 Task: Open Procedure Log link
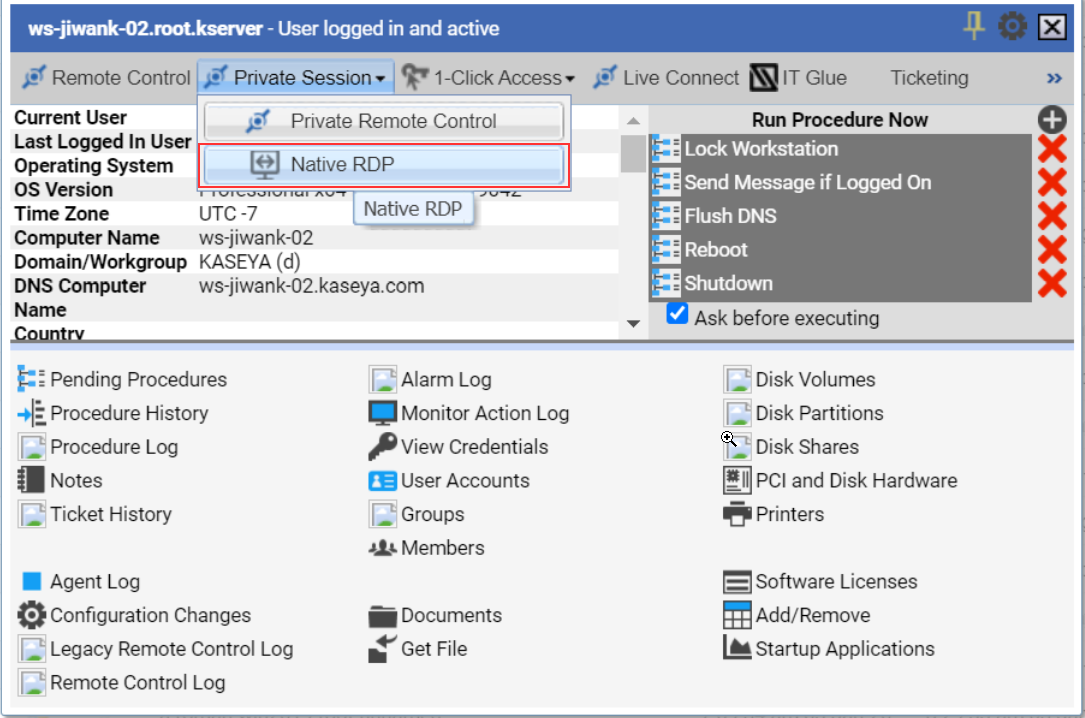tap(113, 447)
